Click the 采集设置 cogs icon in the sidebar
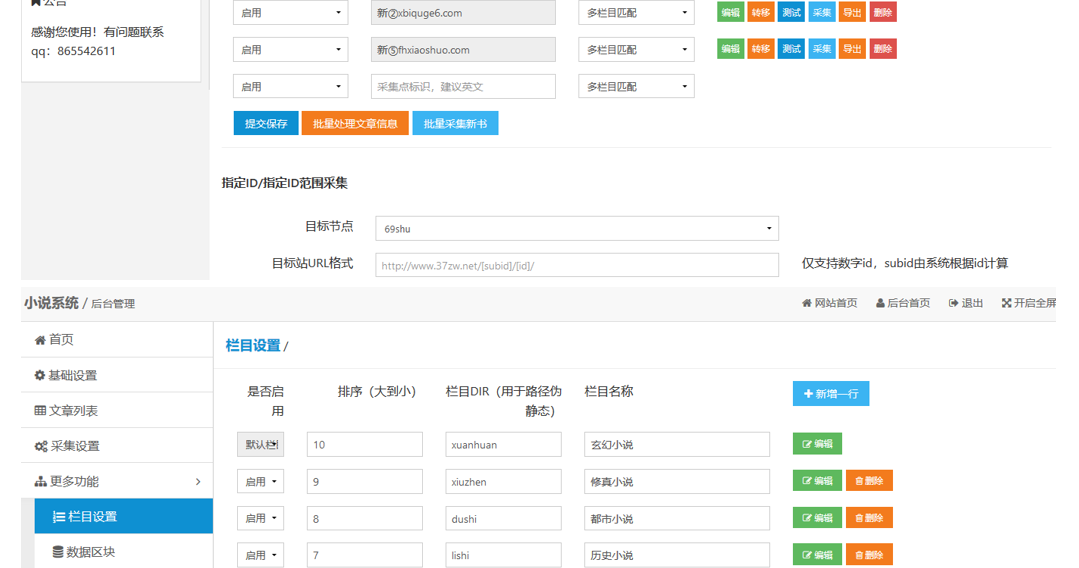Image resolution: width=1079 pixels, height=568 pixels. tap(41, 447)
